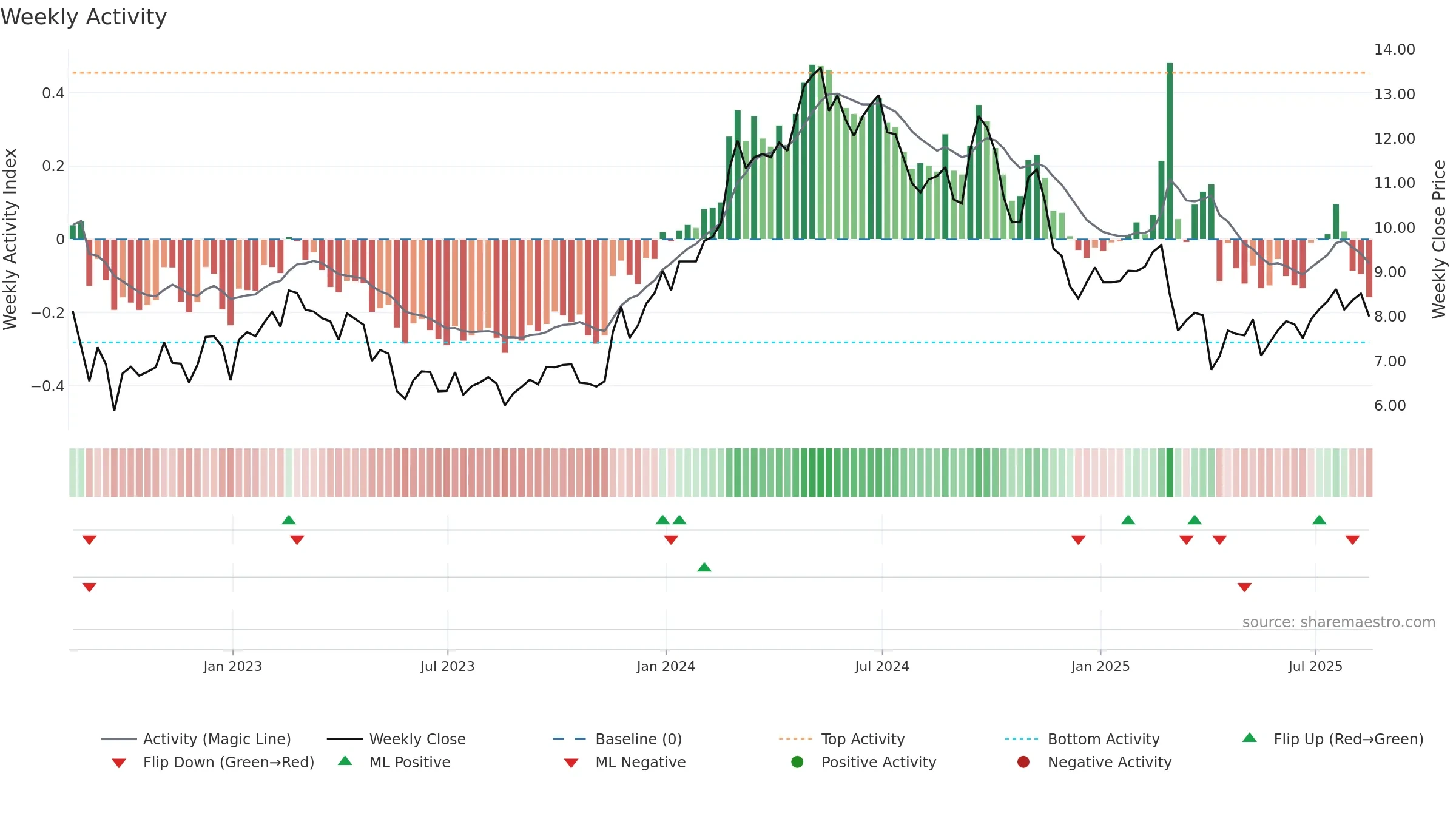Click the flip-down marker at Jan 2024
Image resolution: width=1456 pixels, height=819 pixels.
click(x=671, y=540)
